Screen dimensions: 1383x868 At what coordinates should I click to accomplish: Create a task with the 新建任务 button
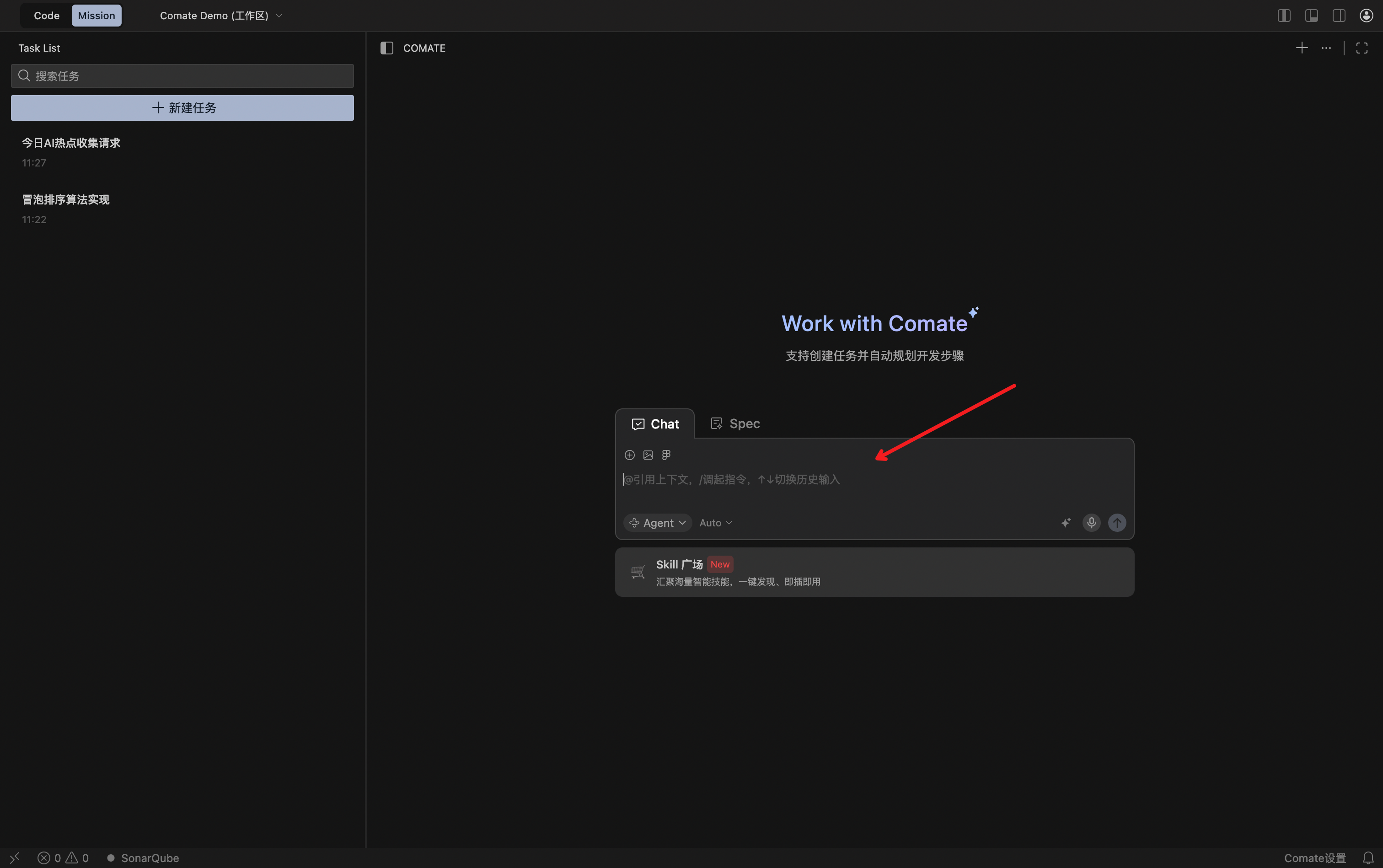(182, 108)
